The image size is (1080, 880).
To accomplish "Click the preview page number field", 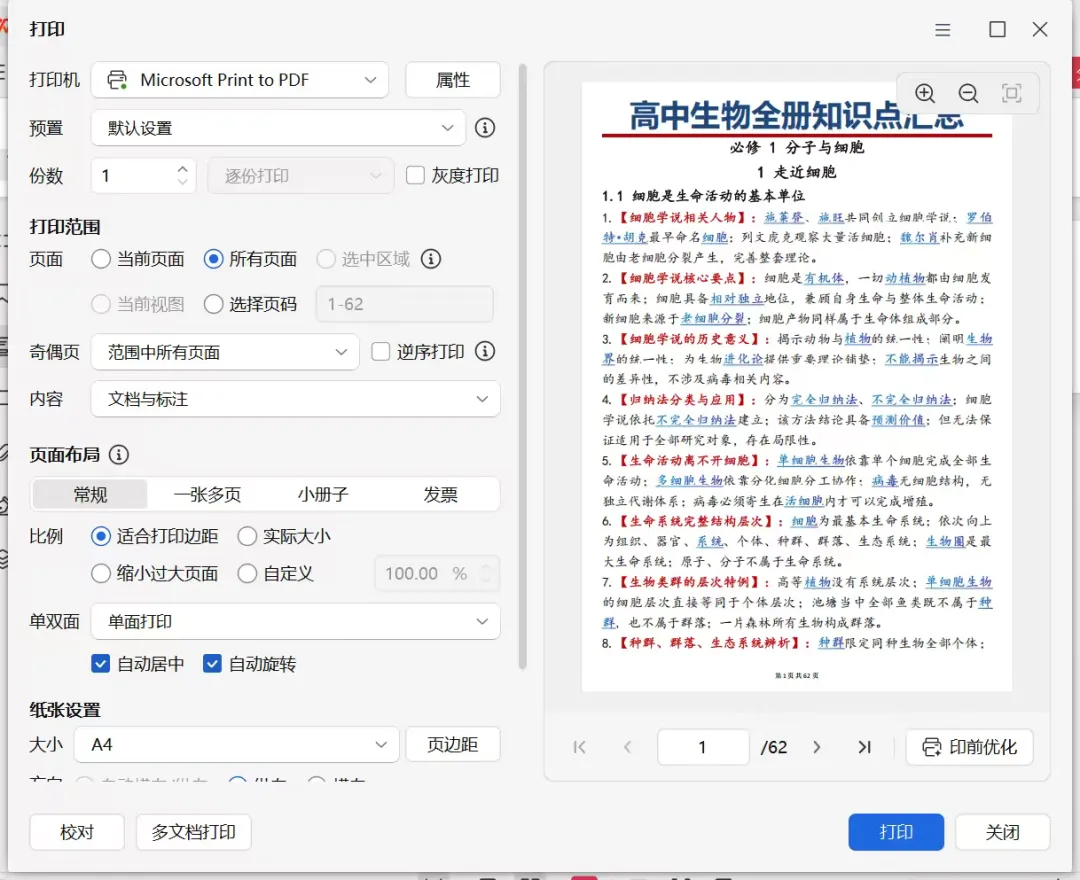I will [703, 747].
